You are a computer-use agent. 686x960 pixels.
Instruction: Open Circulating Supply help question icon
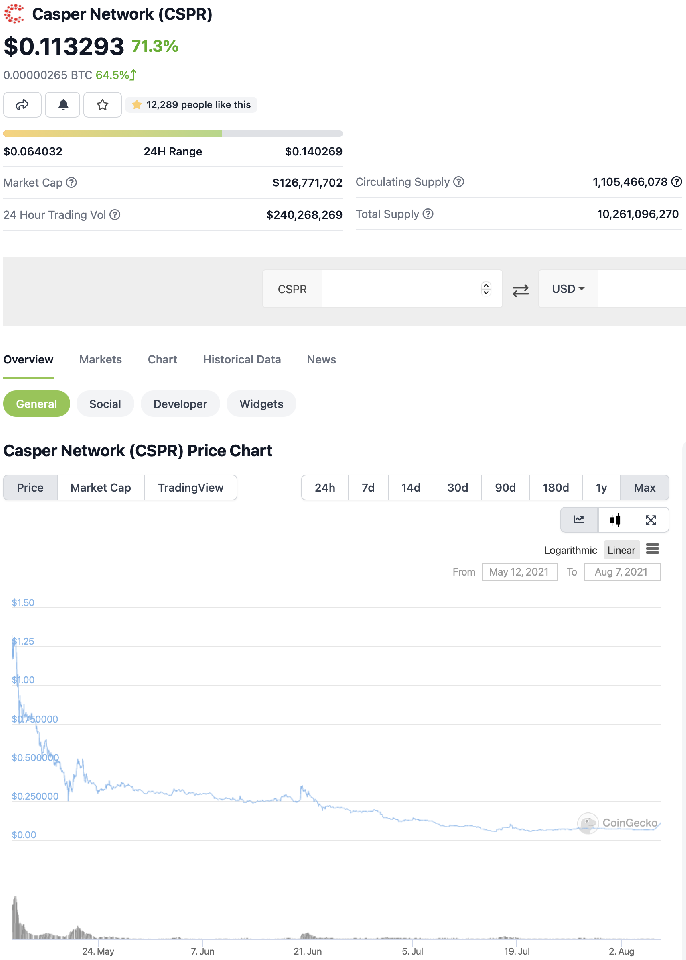point(459,182)
